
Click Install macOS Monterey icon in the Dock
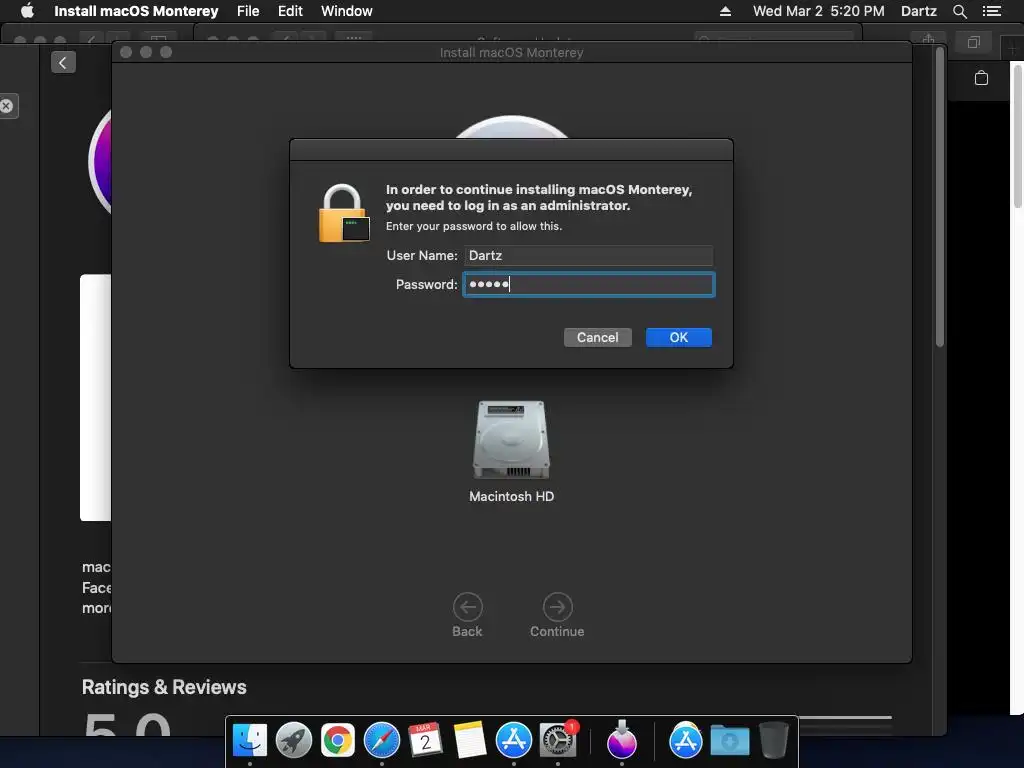622,741
